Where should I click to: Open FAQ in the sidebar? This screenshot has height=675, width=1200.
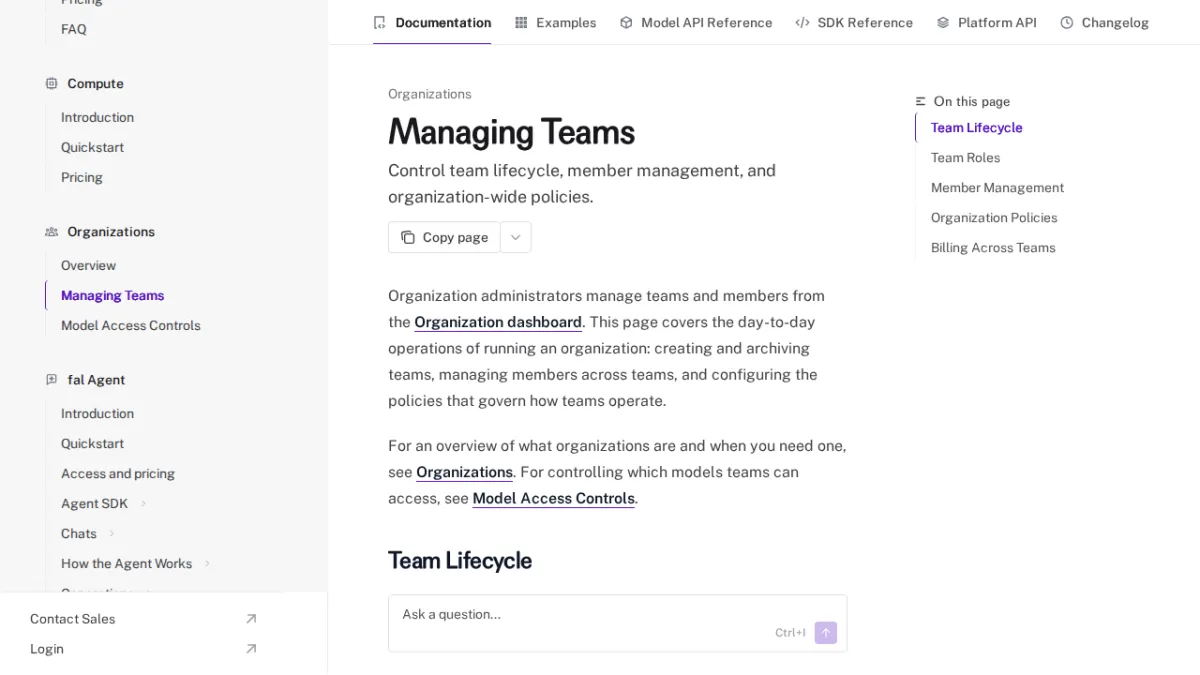pos(73,29)
